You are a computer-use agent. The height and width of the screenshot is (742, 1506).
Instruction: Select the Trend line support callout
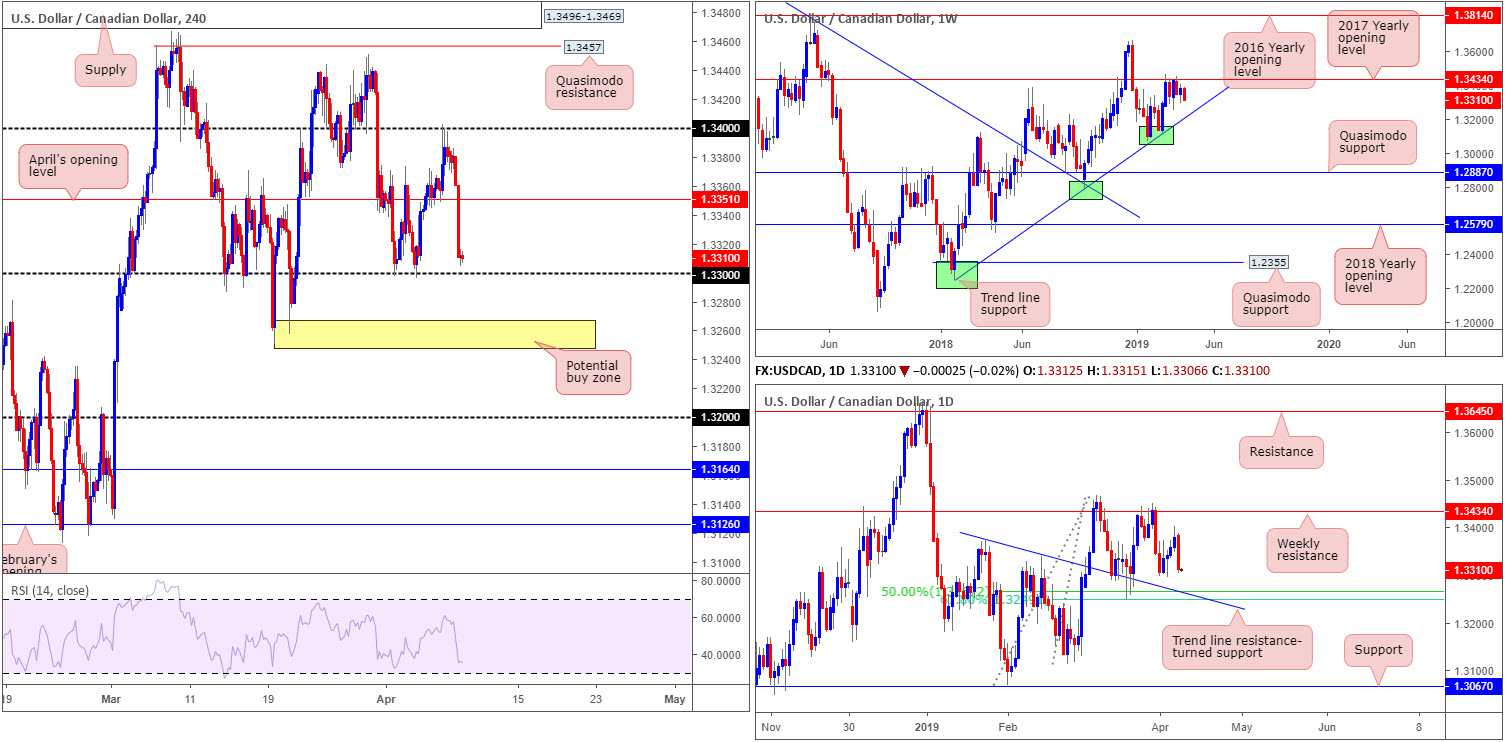click(x=1010, y=304)
